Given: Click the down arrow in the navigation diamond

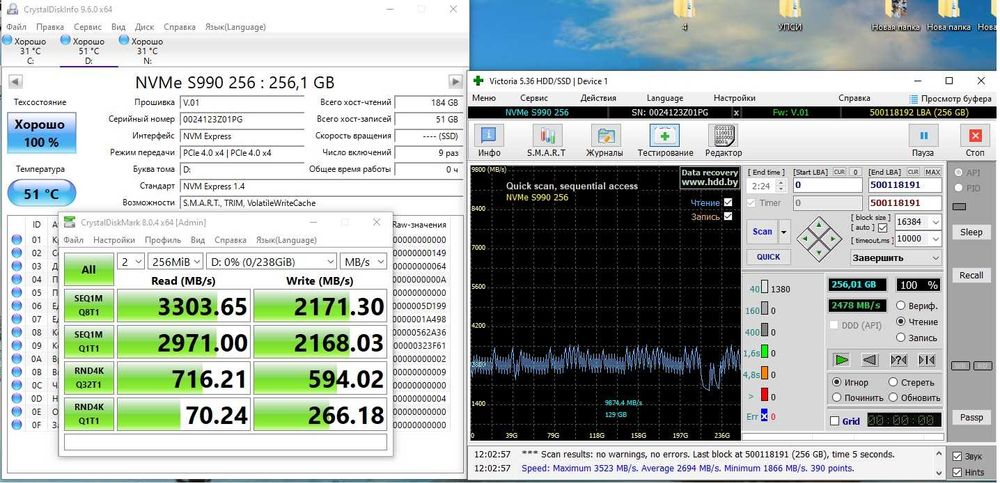Looking at the screenshot, I should coord(820,252).
